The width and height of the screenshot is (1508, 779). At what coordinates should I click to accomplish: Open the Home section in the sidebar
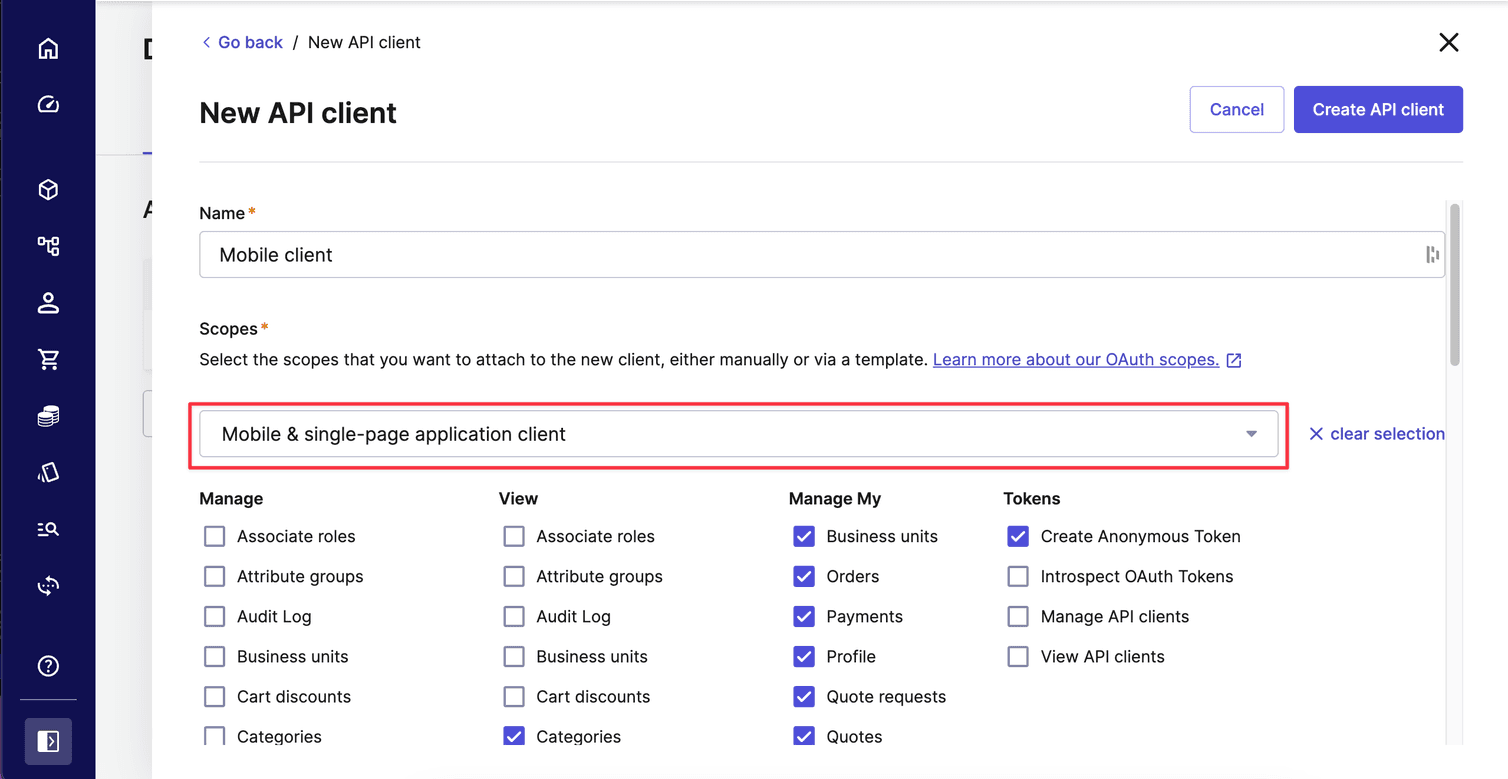[48, 47]
